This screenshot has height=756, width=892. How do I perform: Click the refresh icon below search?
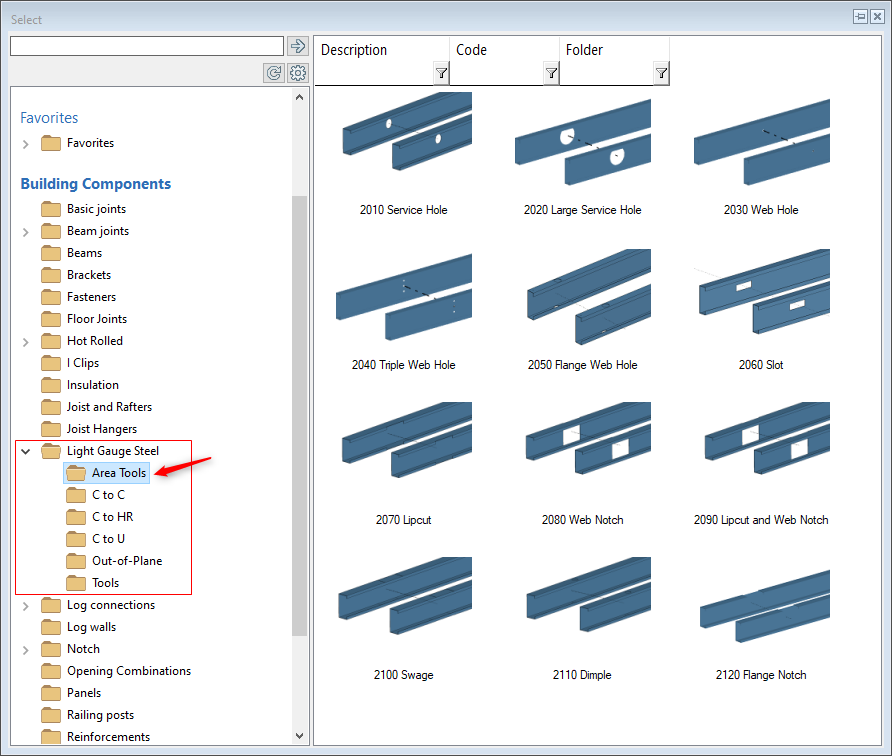tap(273, 73)
